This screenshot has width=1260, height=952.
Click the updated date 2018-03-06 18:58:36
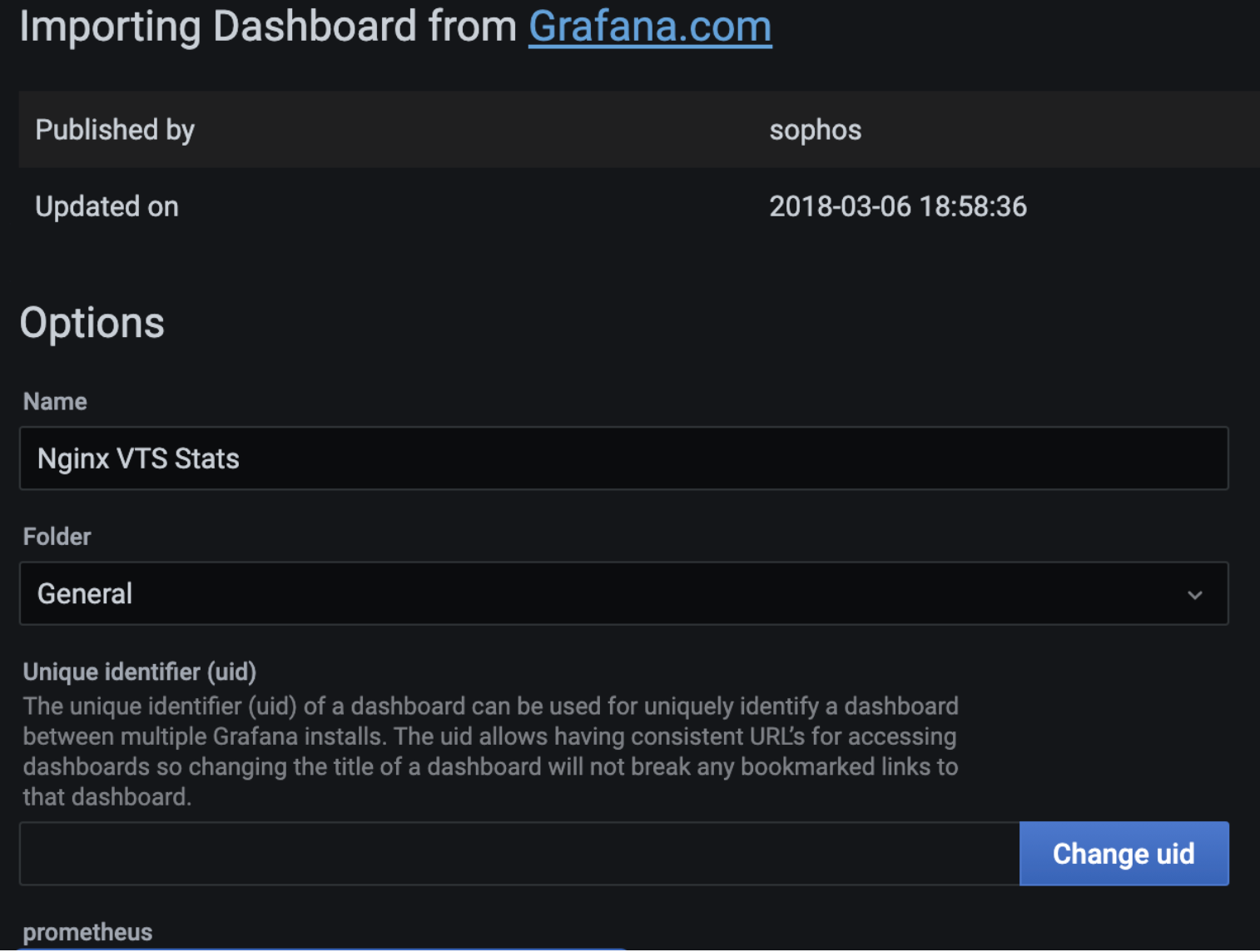click(x=897, y=206)
